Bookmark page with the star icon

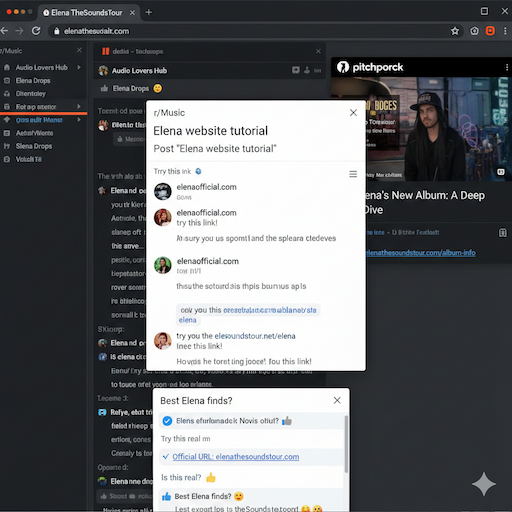point(455,31)
